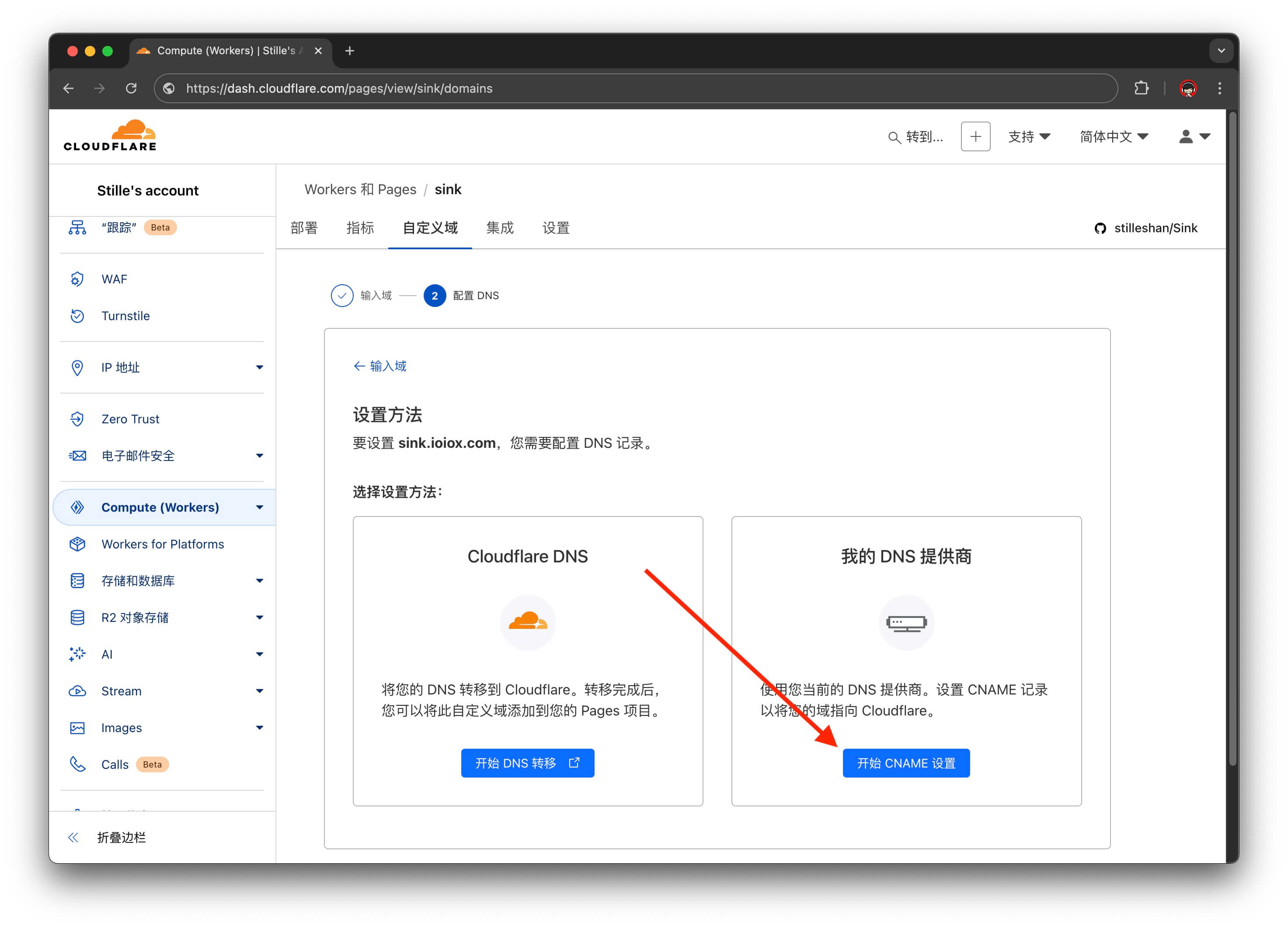Click the AI sparkle icon

tap(77, 654)
